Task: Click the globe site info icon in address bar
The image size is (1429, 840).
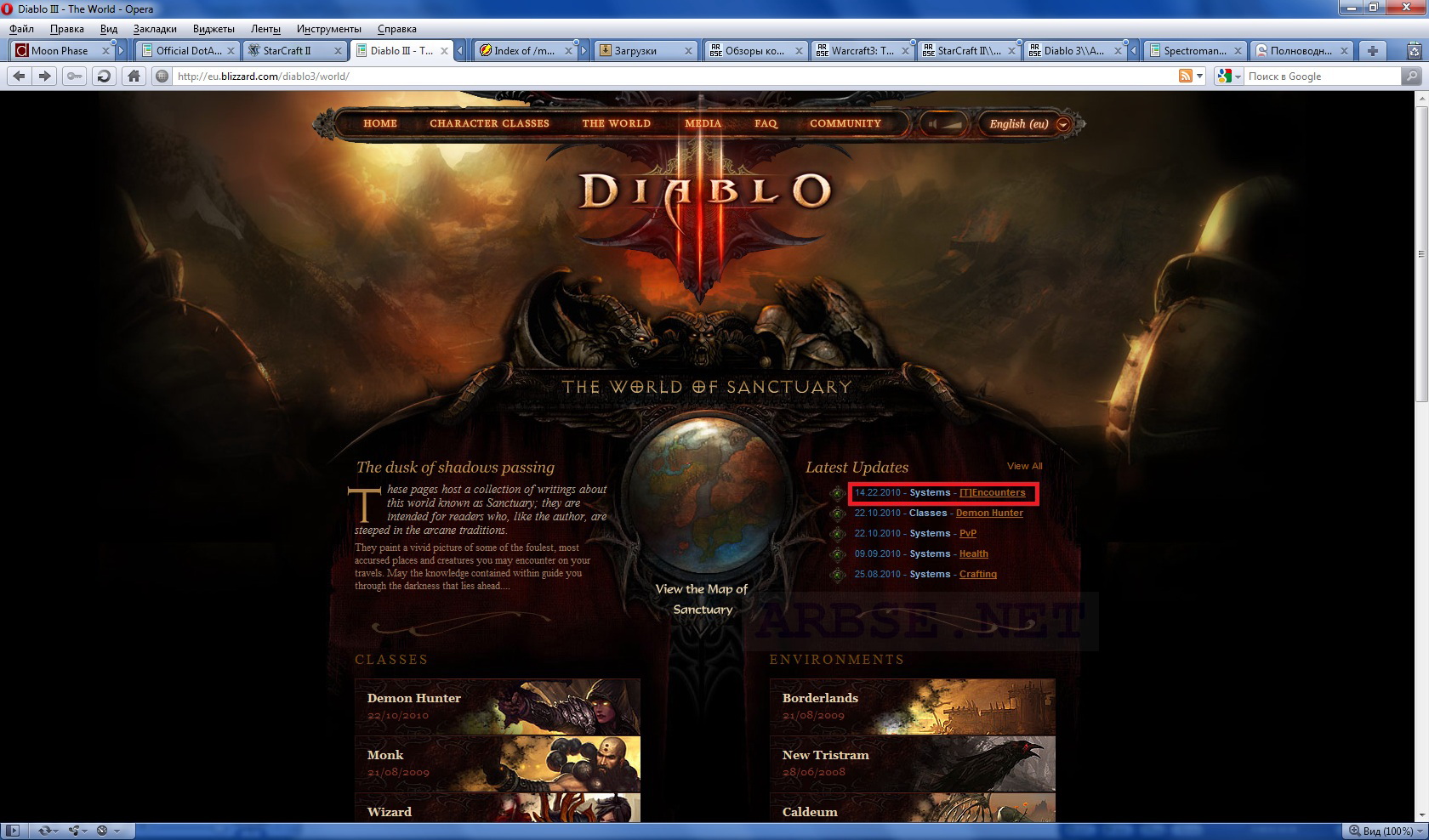Action: pyautogui.click(x=162, y=76)
